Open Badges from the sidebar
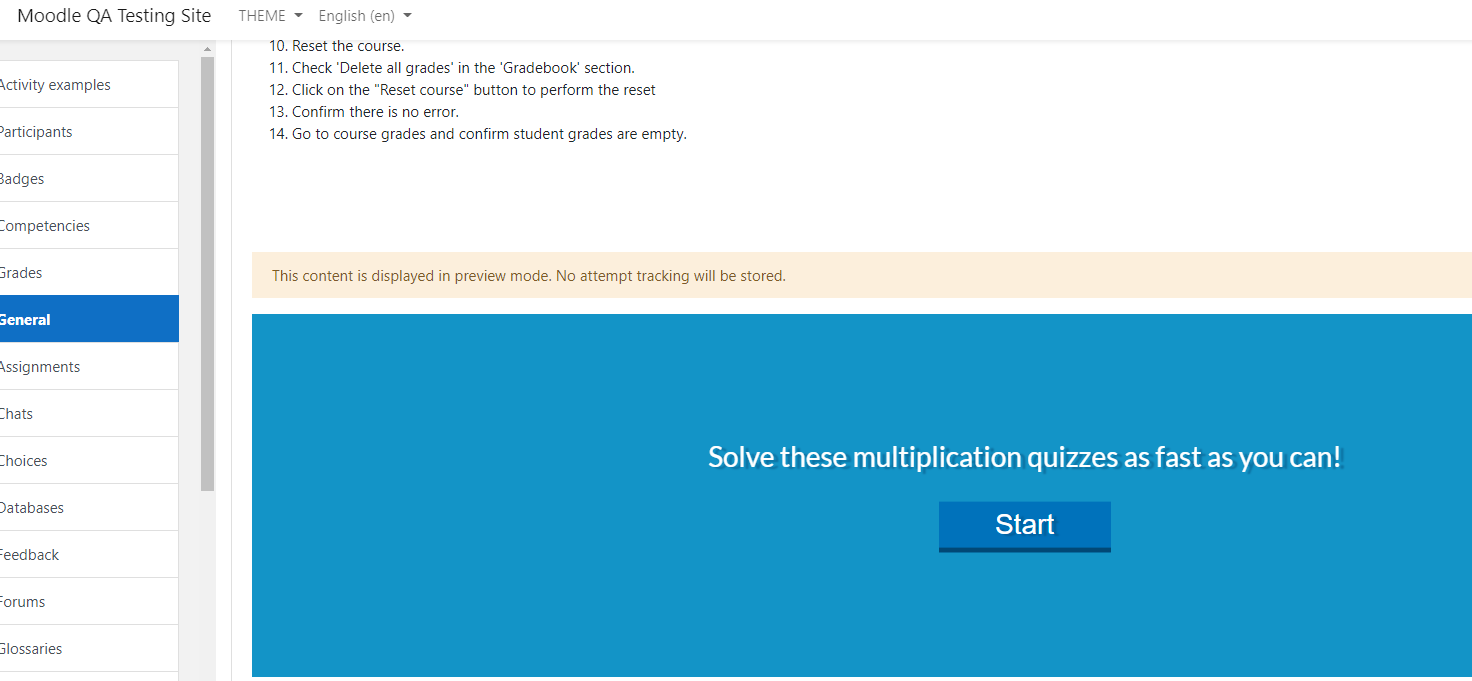Viewport: 1472px width, 681px height. [x=89, y=179]
